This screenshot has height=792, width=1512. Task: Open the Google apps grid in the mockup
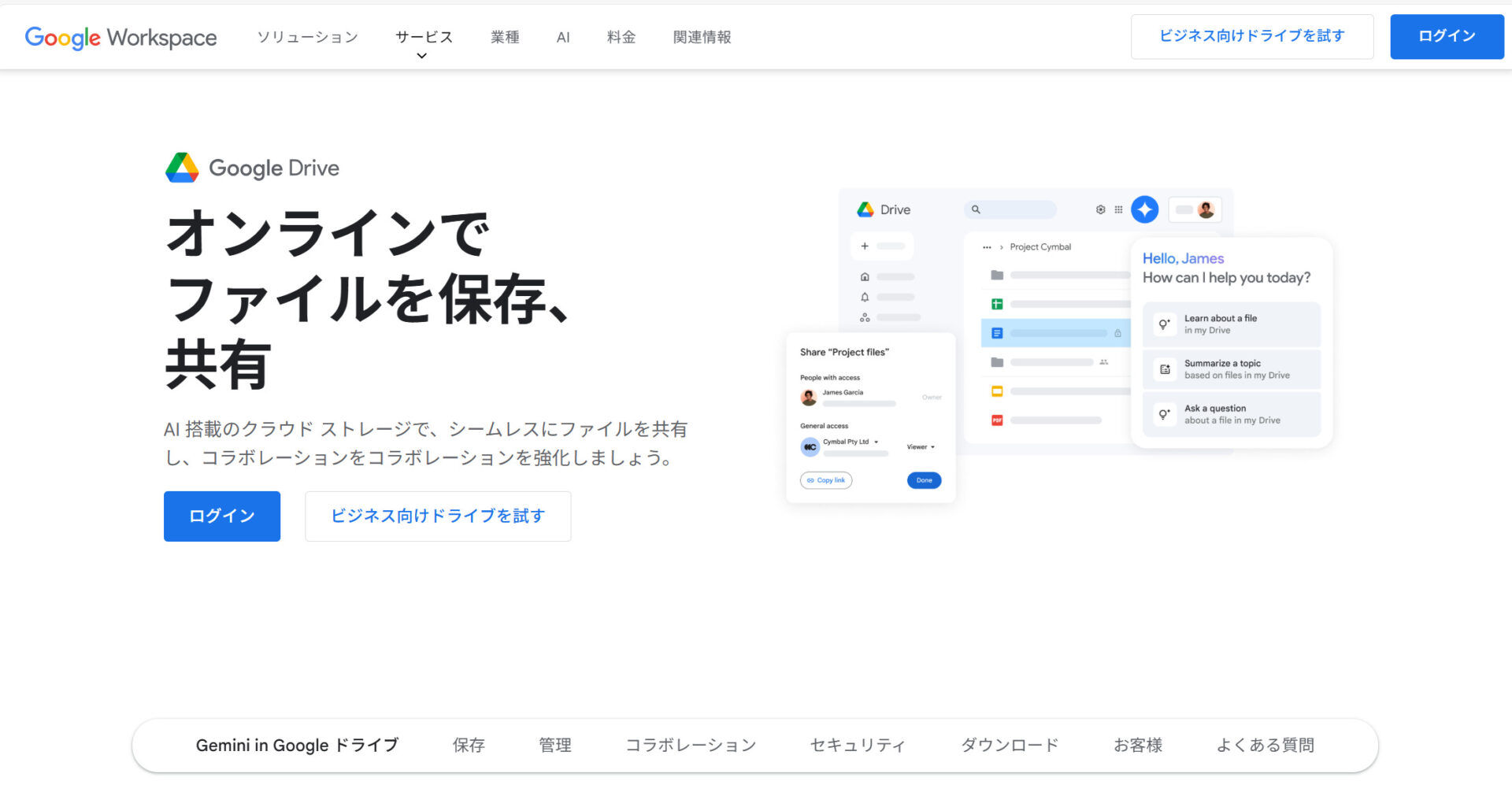[x=1119, y=209]
